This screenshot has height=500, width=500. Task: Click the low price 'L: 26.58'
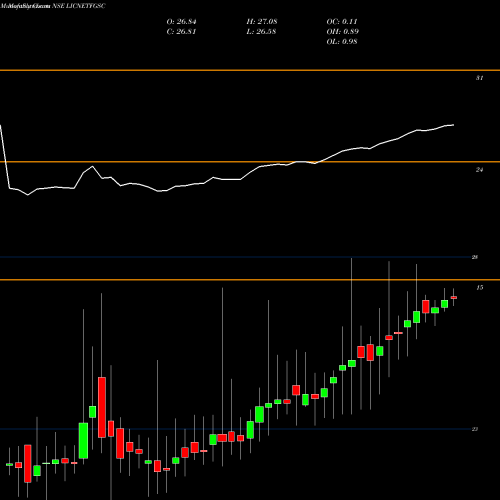[x=261, y=32]
